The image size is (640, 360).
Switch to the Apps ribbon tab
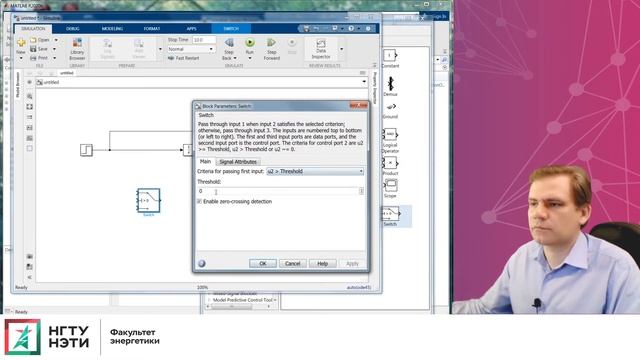191,29
